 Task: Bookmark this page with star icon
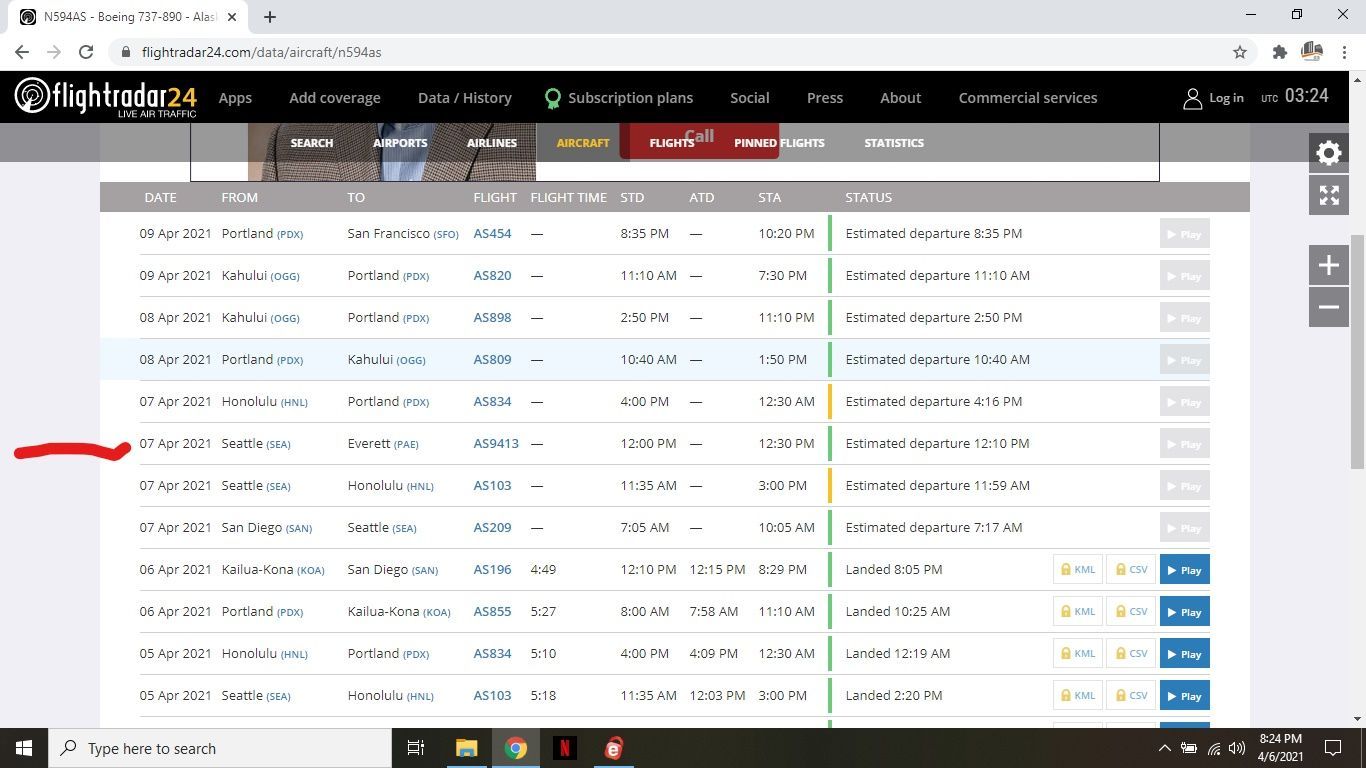pyautogui.click(x=1240, y=52)
